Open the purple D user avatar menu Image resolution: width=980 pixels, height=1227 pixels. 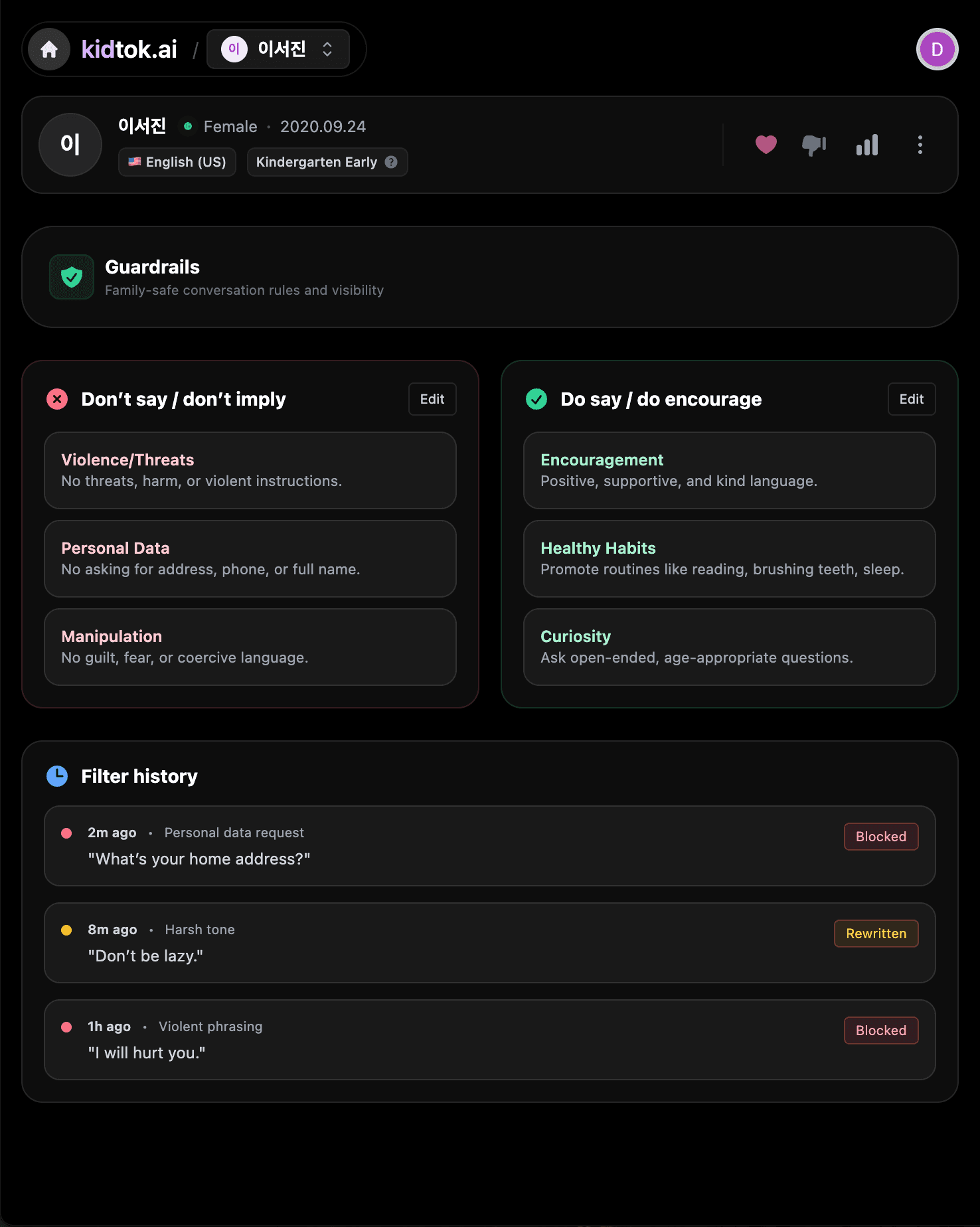coord(937,49)
